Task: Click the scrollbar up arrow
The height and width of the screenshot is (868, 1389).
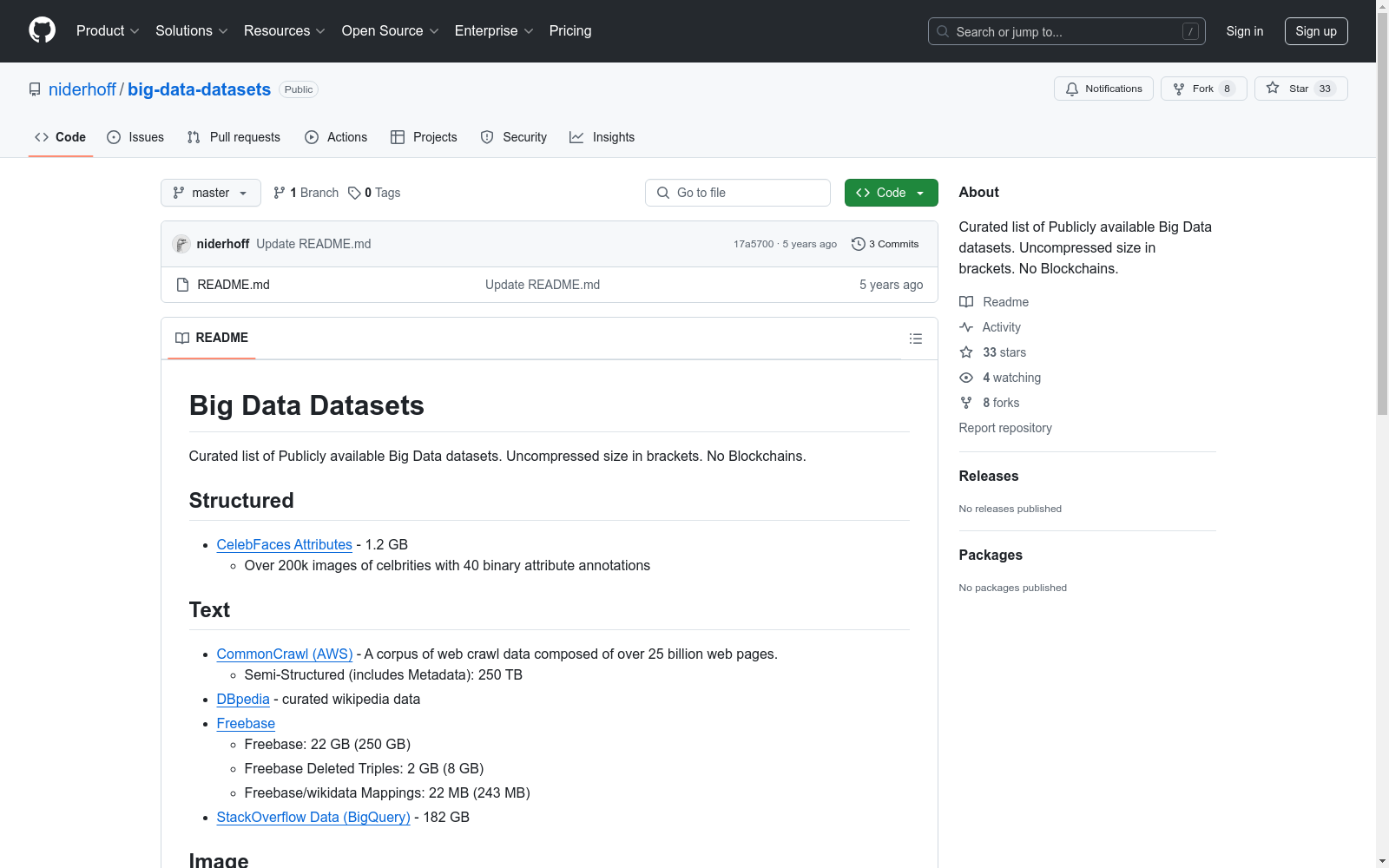Action: click(x=1382, y=6)
